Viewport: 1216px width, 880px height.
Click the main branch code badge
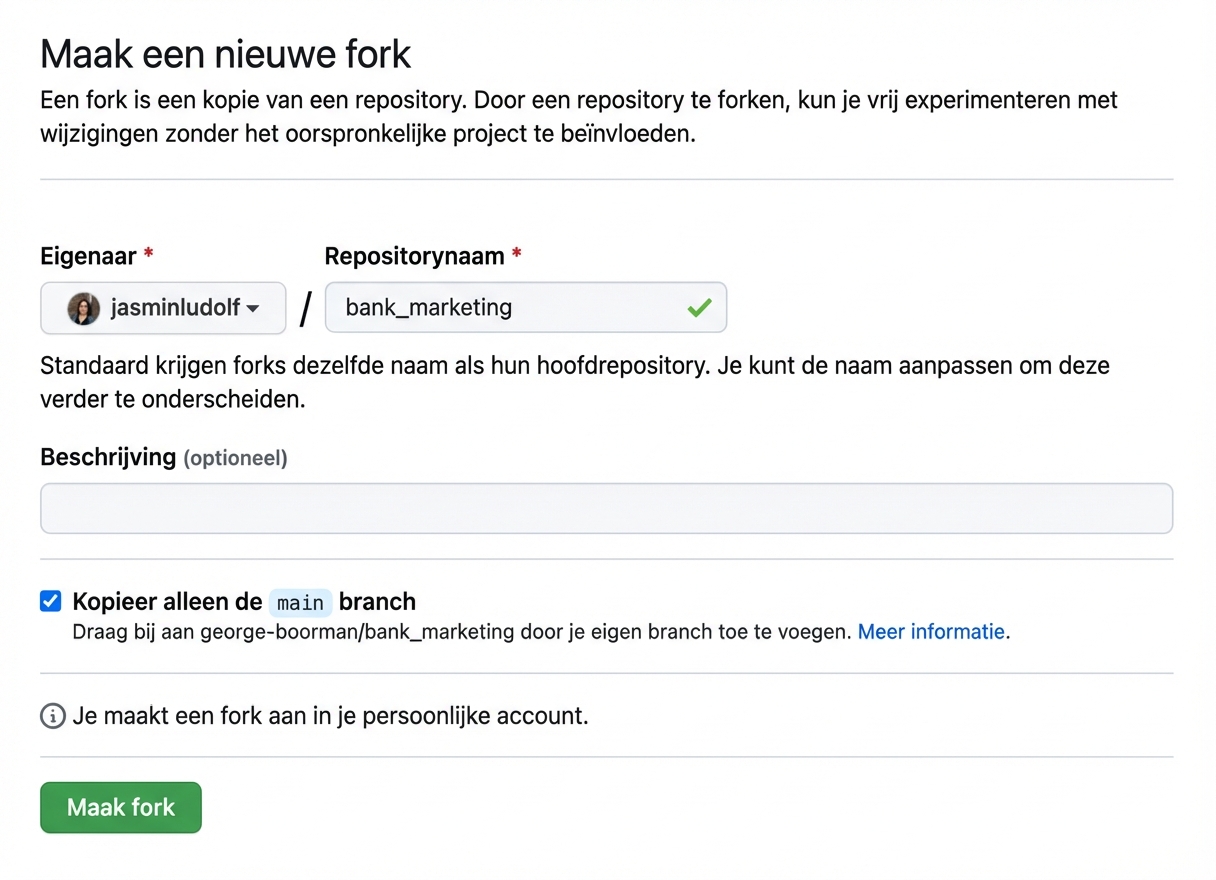(x=300, y=602)
